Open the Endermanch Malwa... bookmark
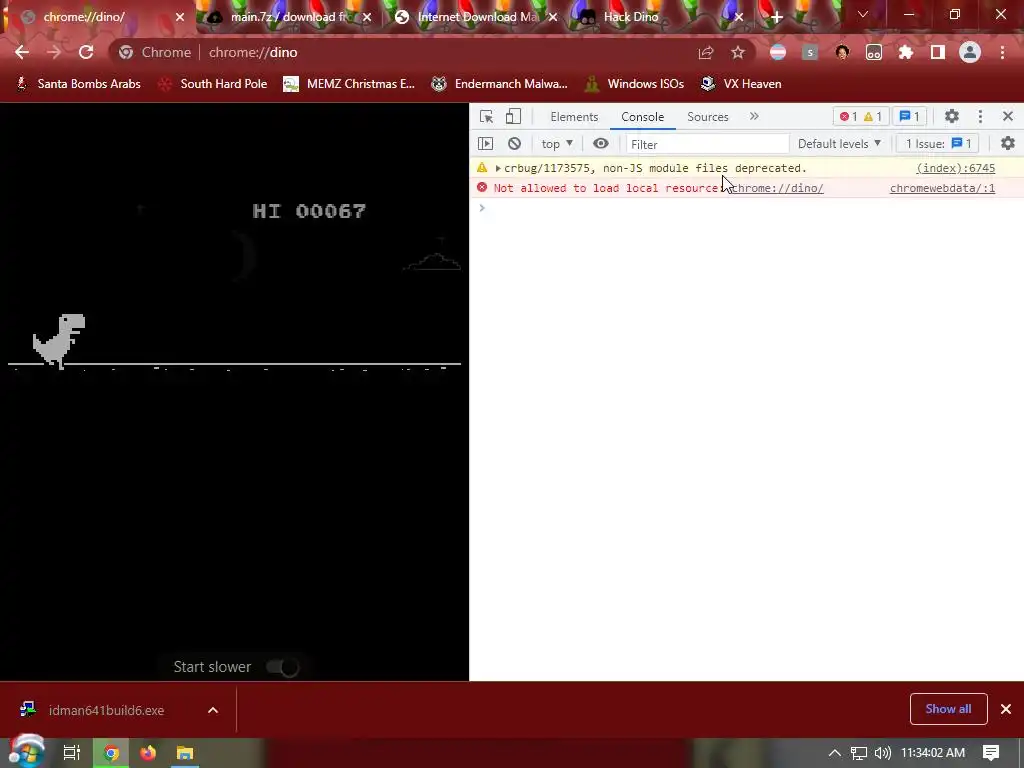The width and height of the screenshot is (1024, 768). 500,84
